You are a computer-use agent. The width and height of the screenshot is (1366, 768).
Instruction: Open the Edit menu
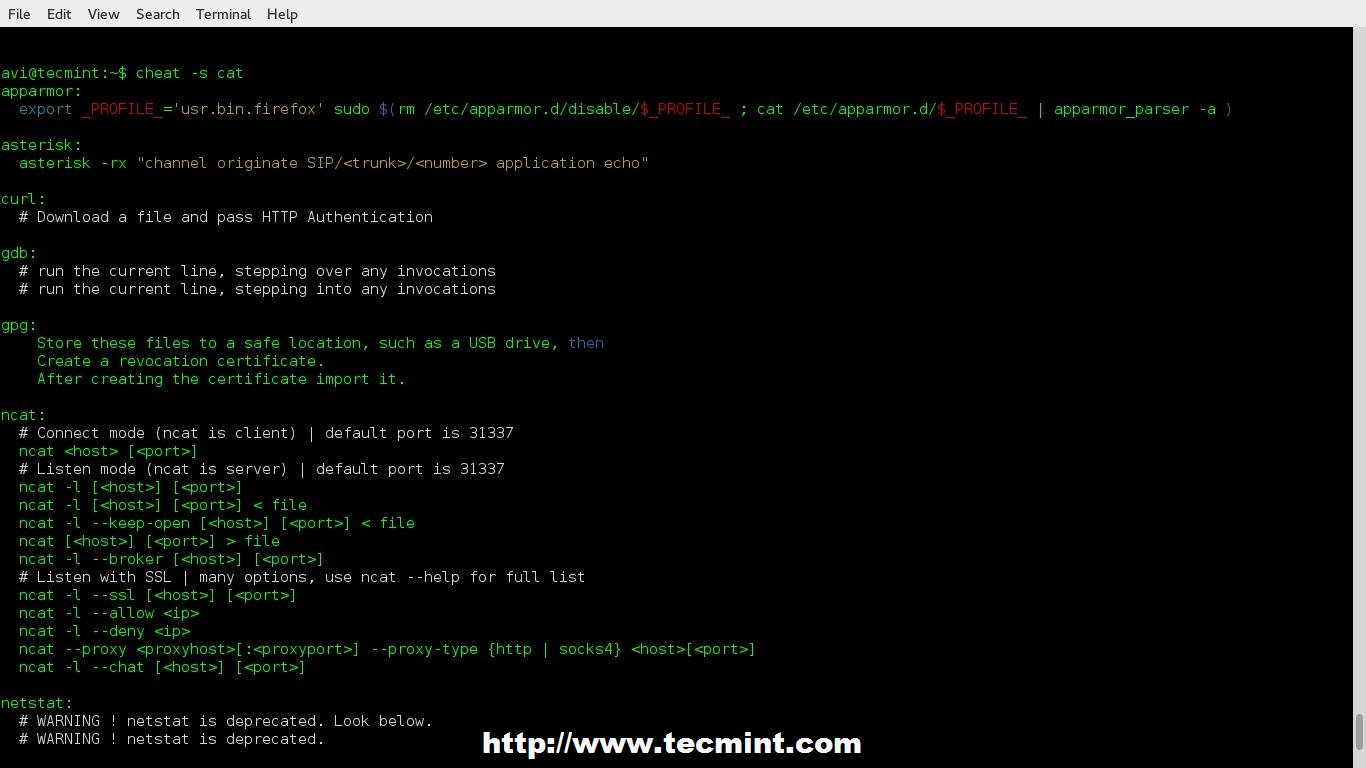tap(59, 14)
